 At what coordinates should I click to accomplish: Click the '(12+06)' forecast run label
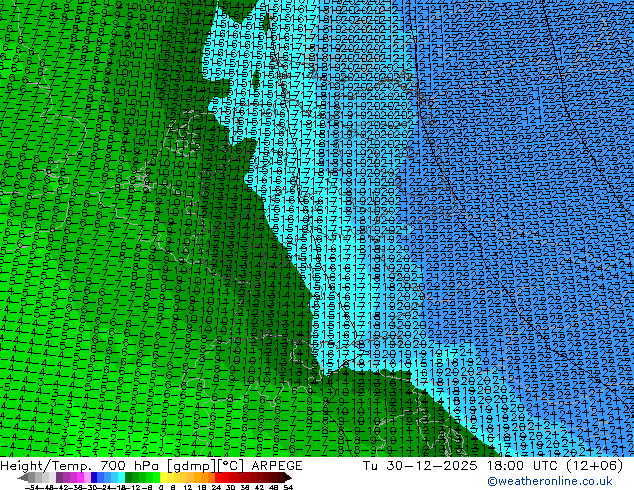click(594, 466)
